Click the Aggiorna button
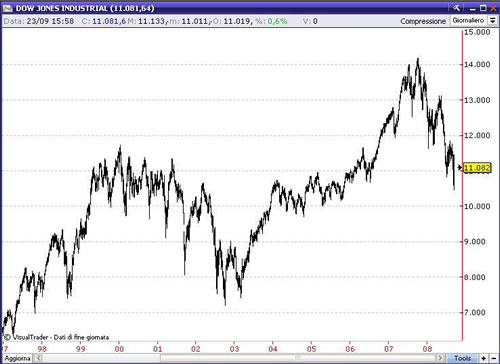This screenshot has width=500, height=364. [17, 358]
